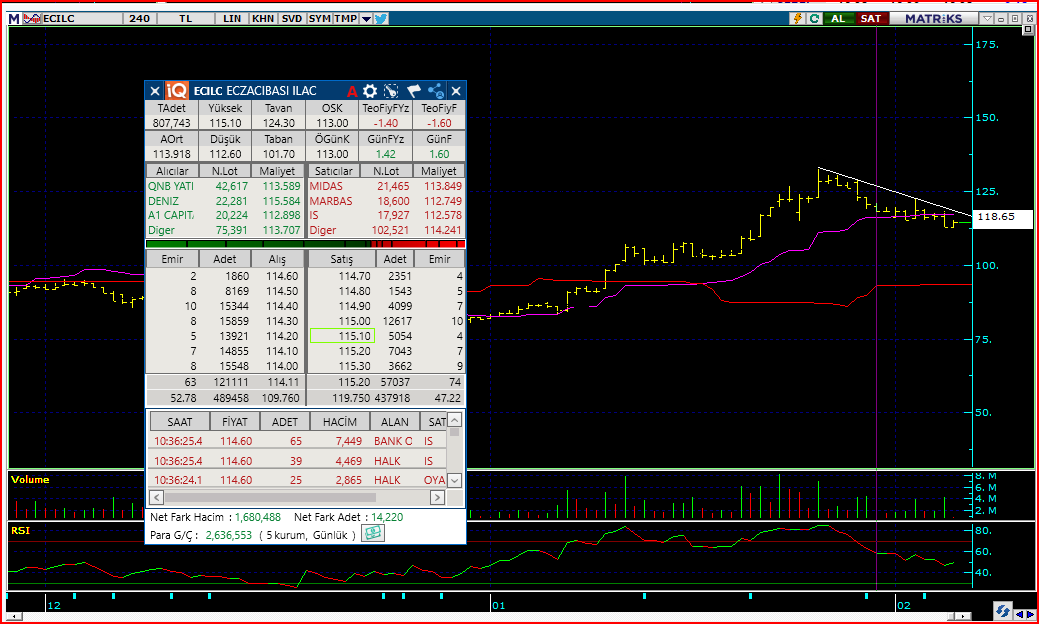Click the HACİM column header

point(340,421)
